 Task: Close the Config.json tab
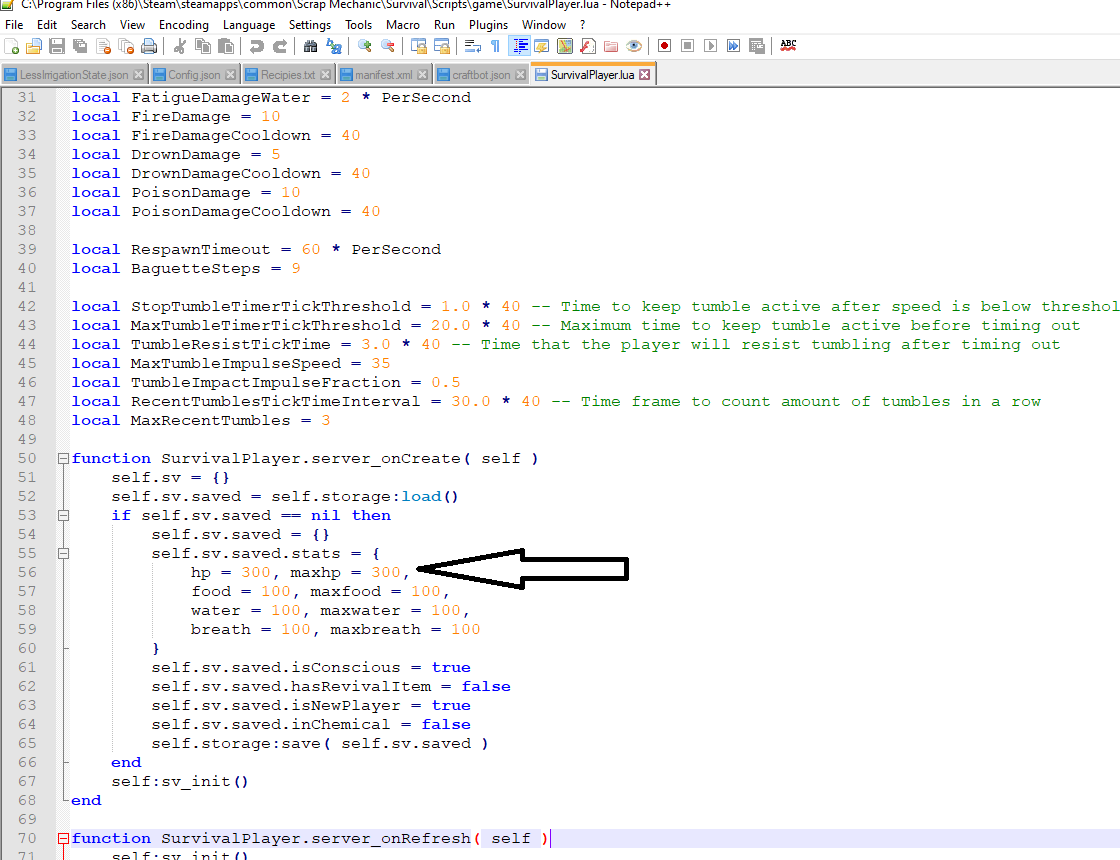pos(231,75)
